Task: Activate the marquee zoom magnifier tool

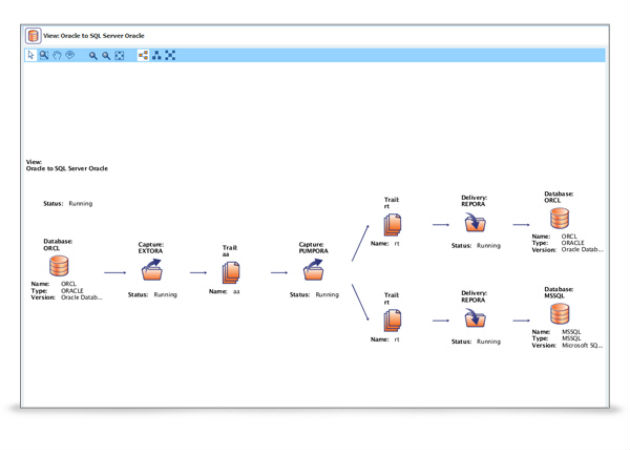Action: tap(44, 56)
